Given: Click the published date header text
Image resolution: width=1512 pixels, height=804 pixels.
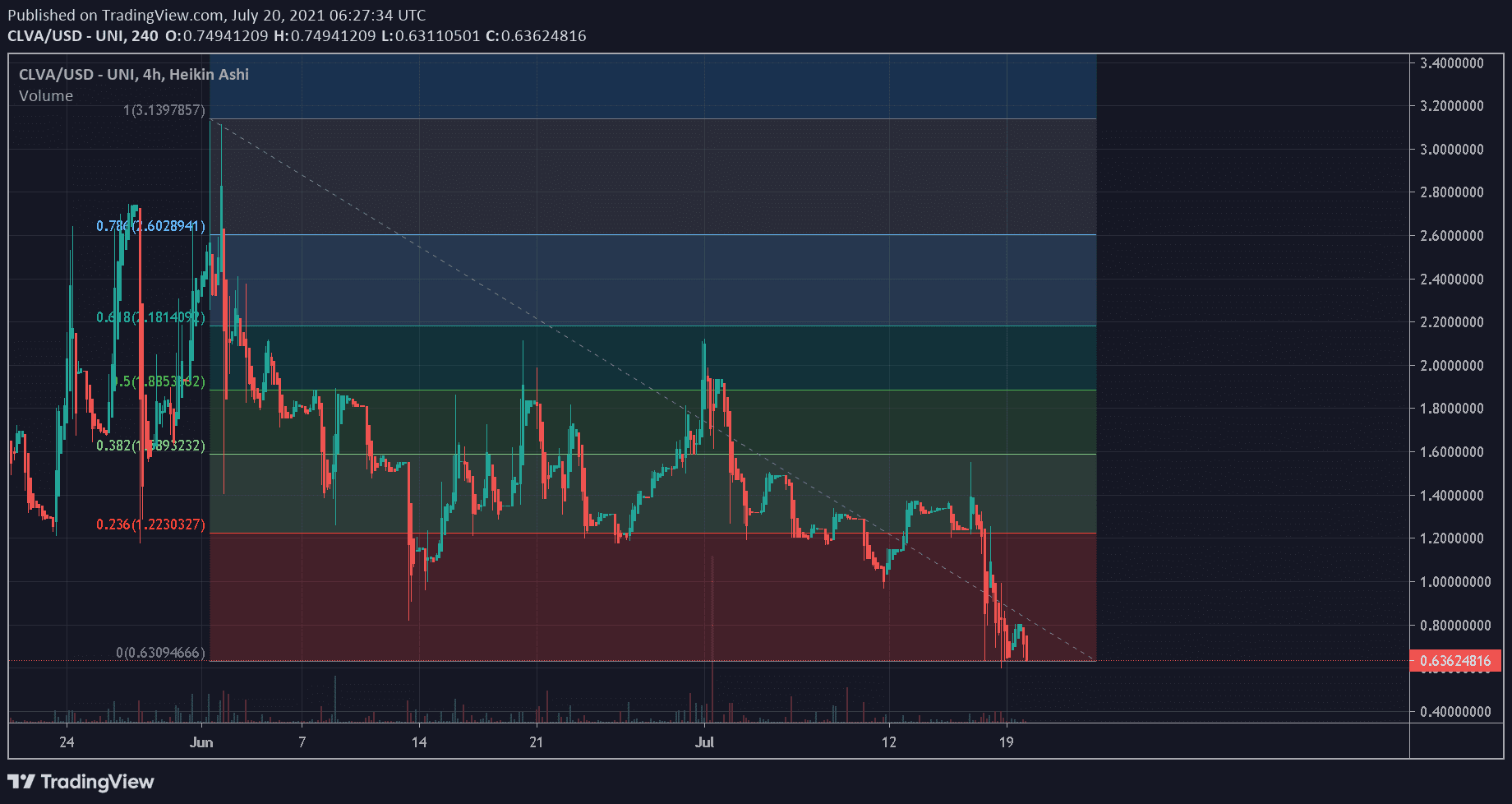Looking at the screenshot, I should (217, 16).
